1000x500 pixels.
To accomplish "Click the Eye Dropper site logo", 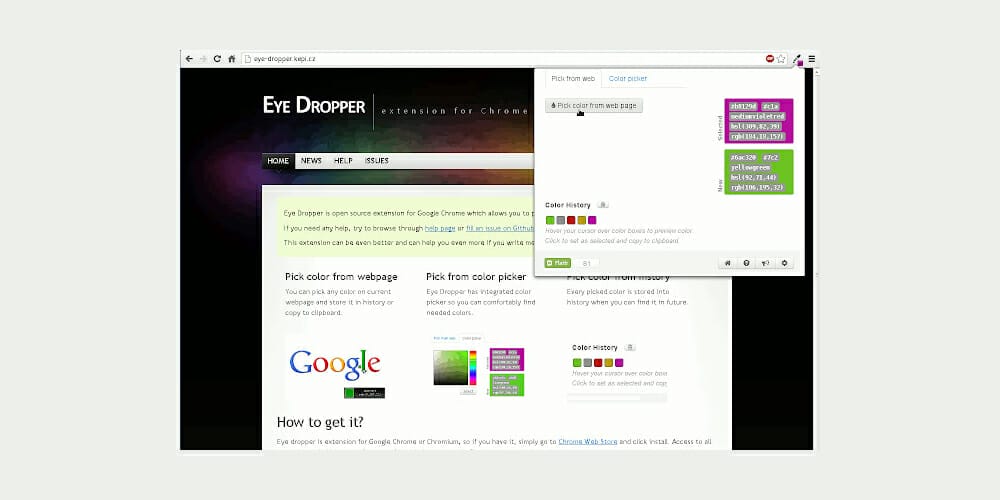I will tap(314, 105).
